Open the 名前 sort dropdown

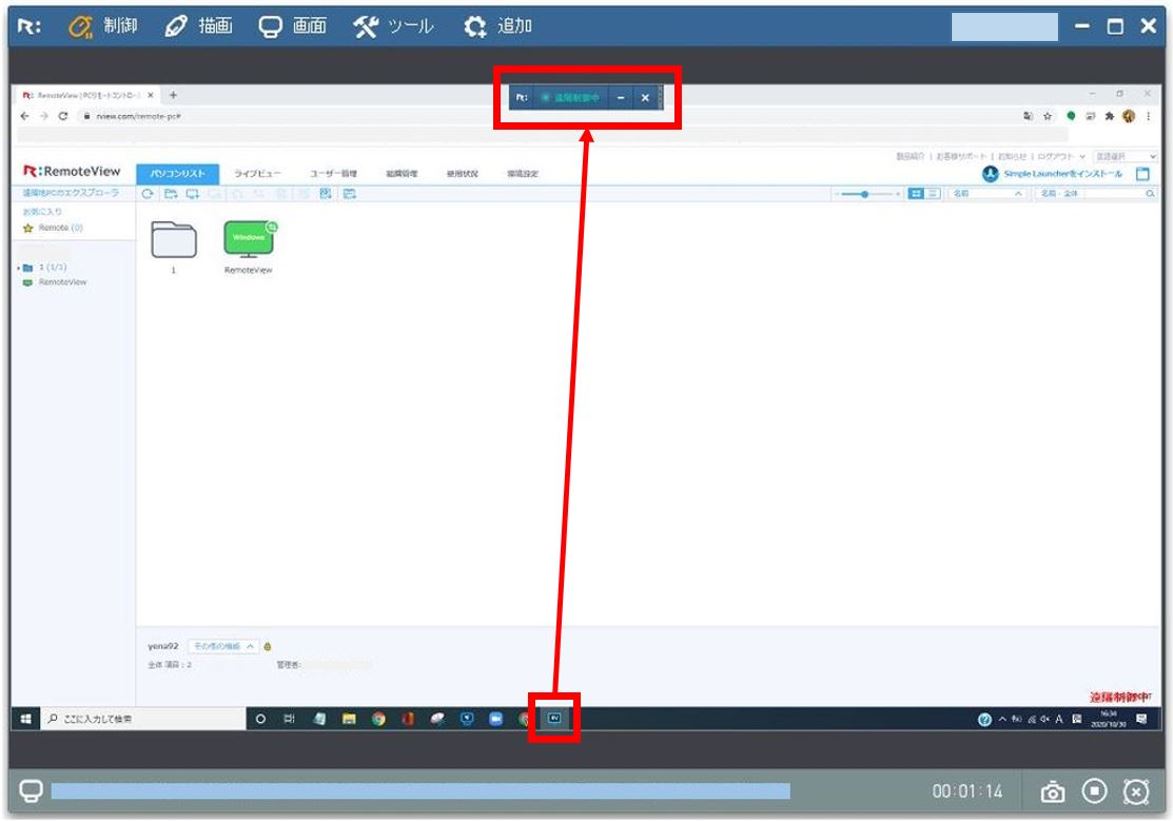pyautogui.click(x=987, y=194)
